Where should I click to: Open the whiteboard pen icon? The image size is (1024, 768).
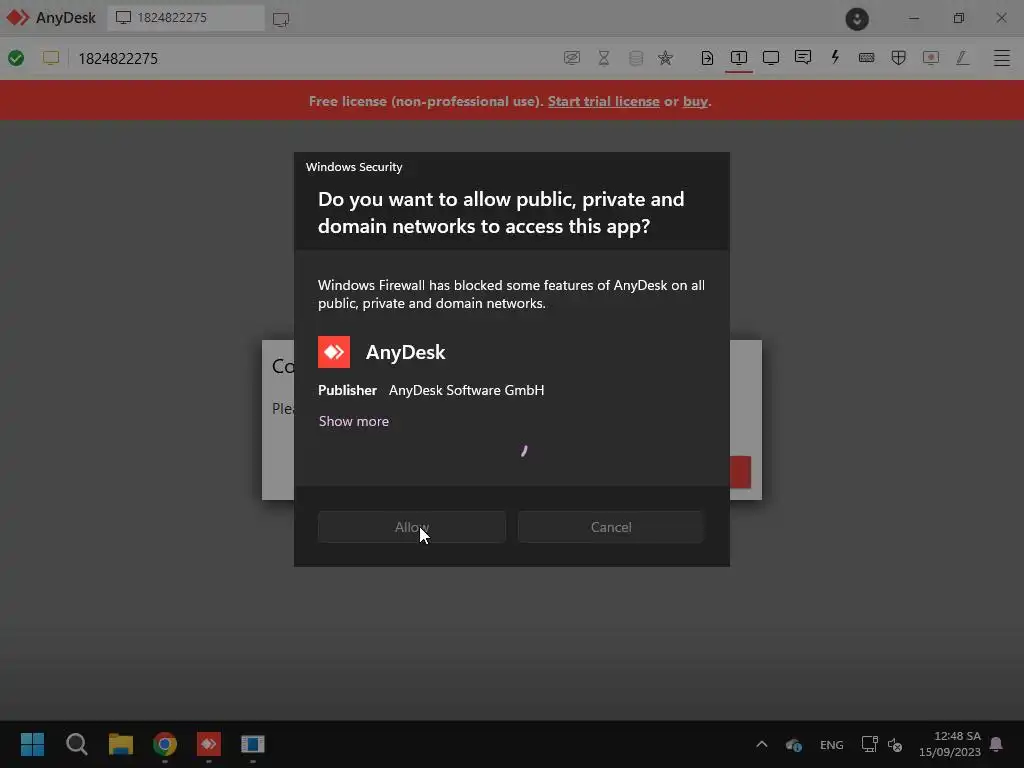[963, 58]
